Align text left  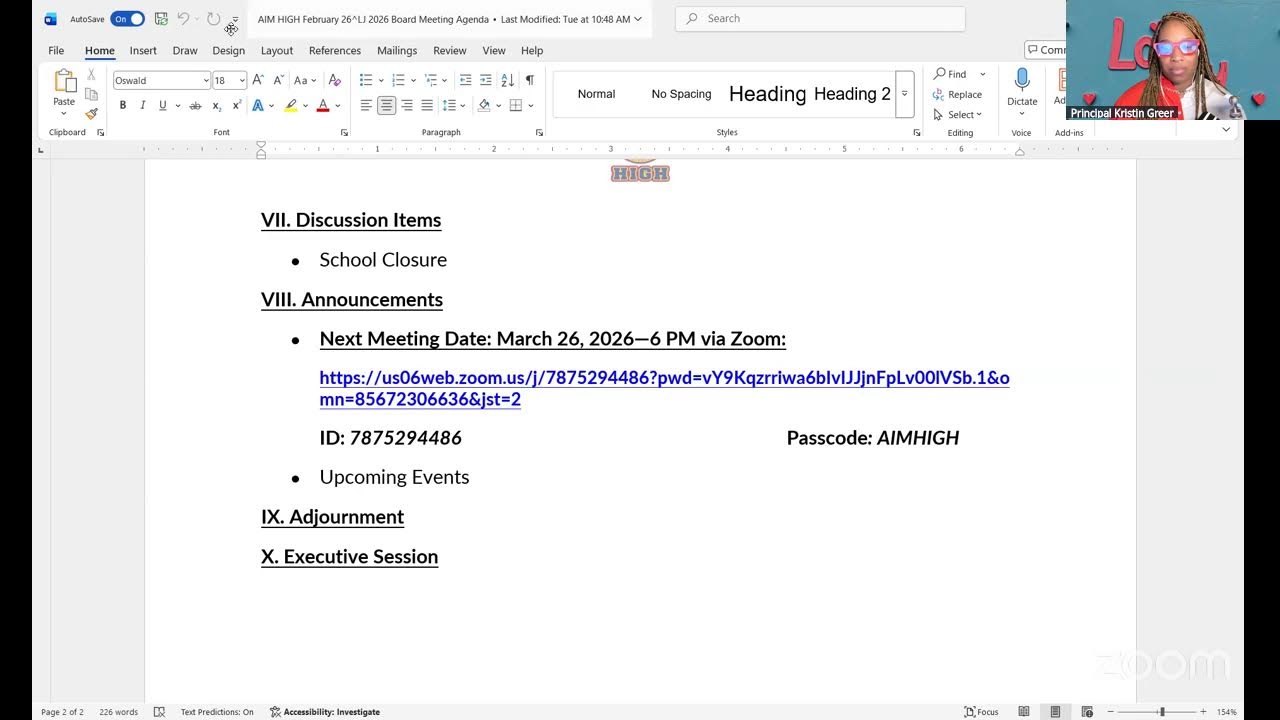pyautogui.click(x=366, y=105)
